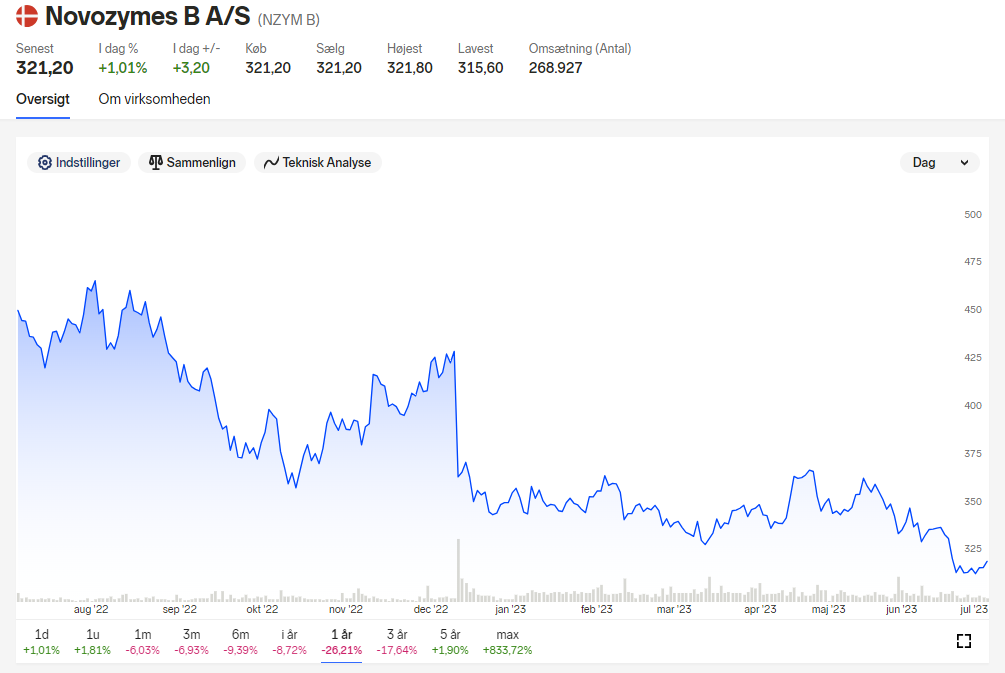Viewport: 1005px width, 673px height.
Task: Click the Novozymes B A/S heading
Action: pos(148,17)
